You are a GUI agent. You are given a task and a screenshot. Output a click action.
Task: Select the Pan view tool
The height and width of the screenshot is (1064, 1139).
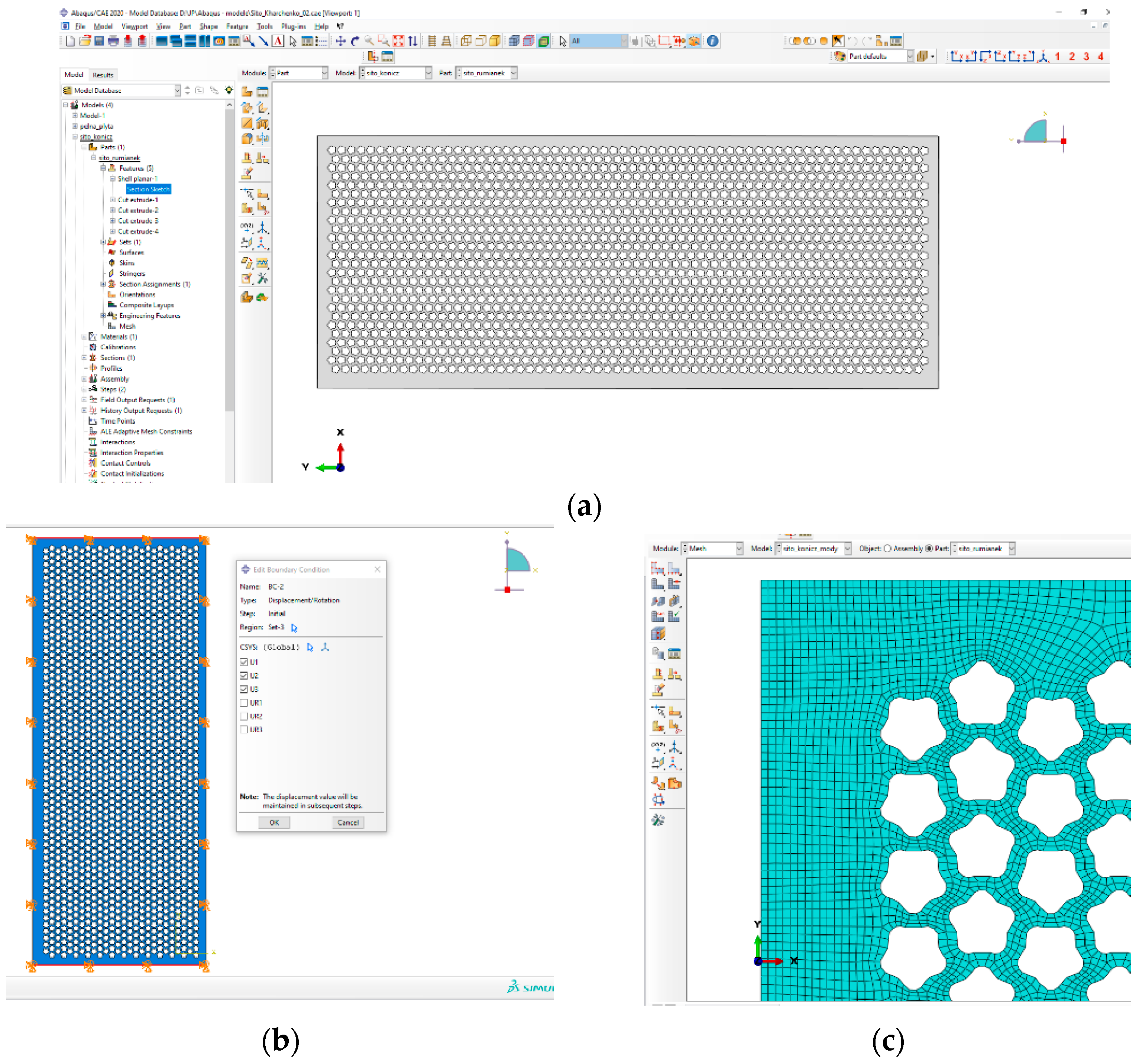[x=340, y=41]
